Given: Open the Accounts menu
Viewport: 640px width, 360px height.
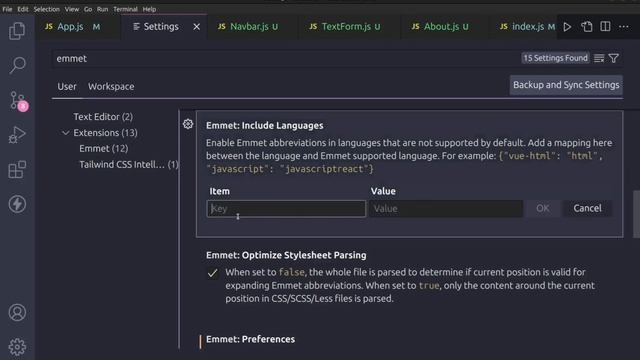Looking at the screenshot, I should [x=17, y=313].
